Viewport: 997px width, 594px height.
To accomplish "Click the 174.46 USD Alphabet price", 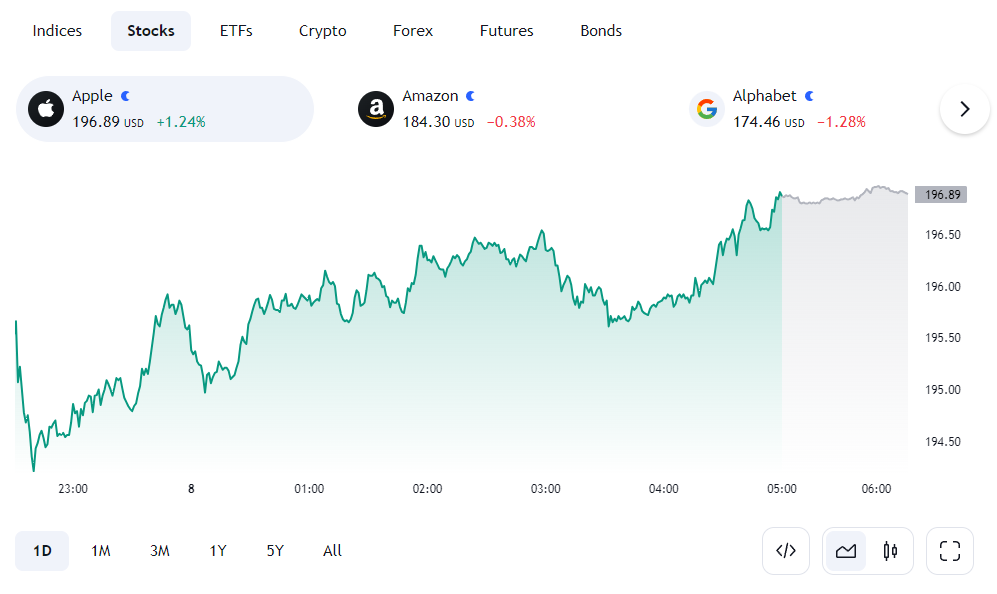I will pyautogui.click(x=769, y=122).
